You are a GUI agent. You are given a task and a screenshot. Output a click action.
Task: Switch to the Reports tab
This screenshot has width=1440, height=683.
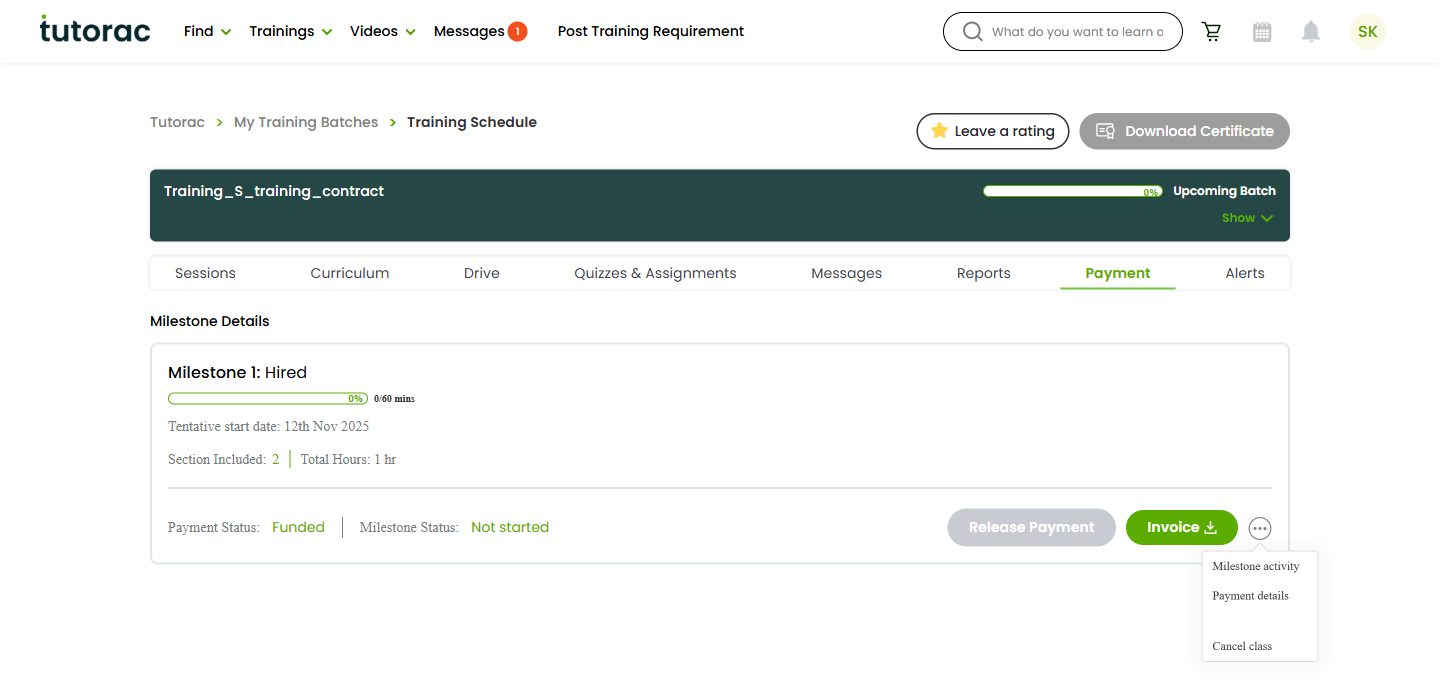click(x=984, y=273)
